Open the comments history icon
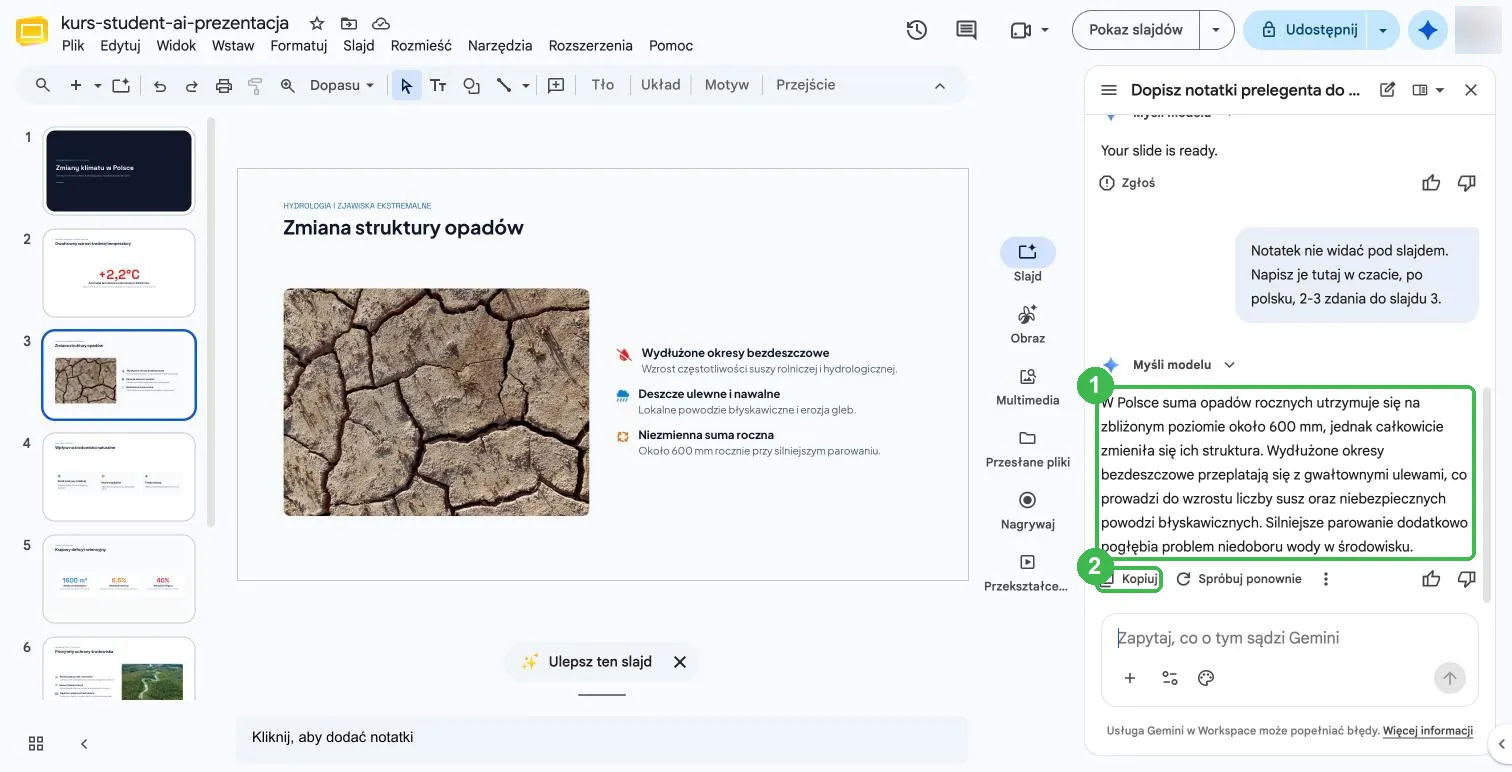 click(x=966, y=30)
